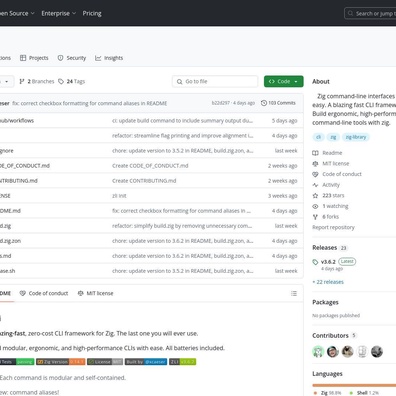The width and height of the screenshot is (396, 396).
Task: Click the Report repository link
Action: [x=333, y=227]
